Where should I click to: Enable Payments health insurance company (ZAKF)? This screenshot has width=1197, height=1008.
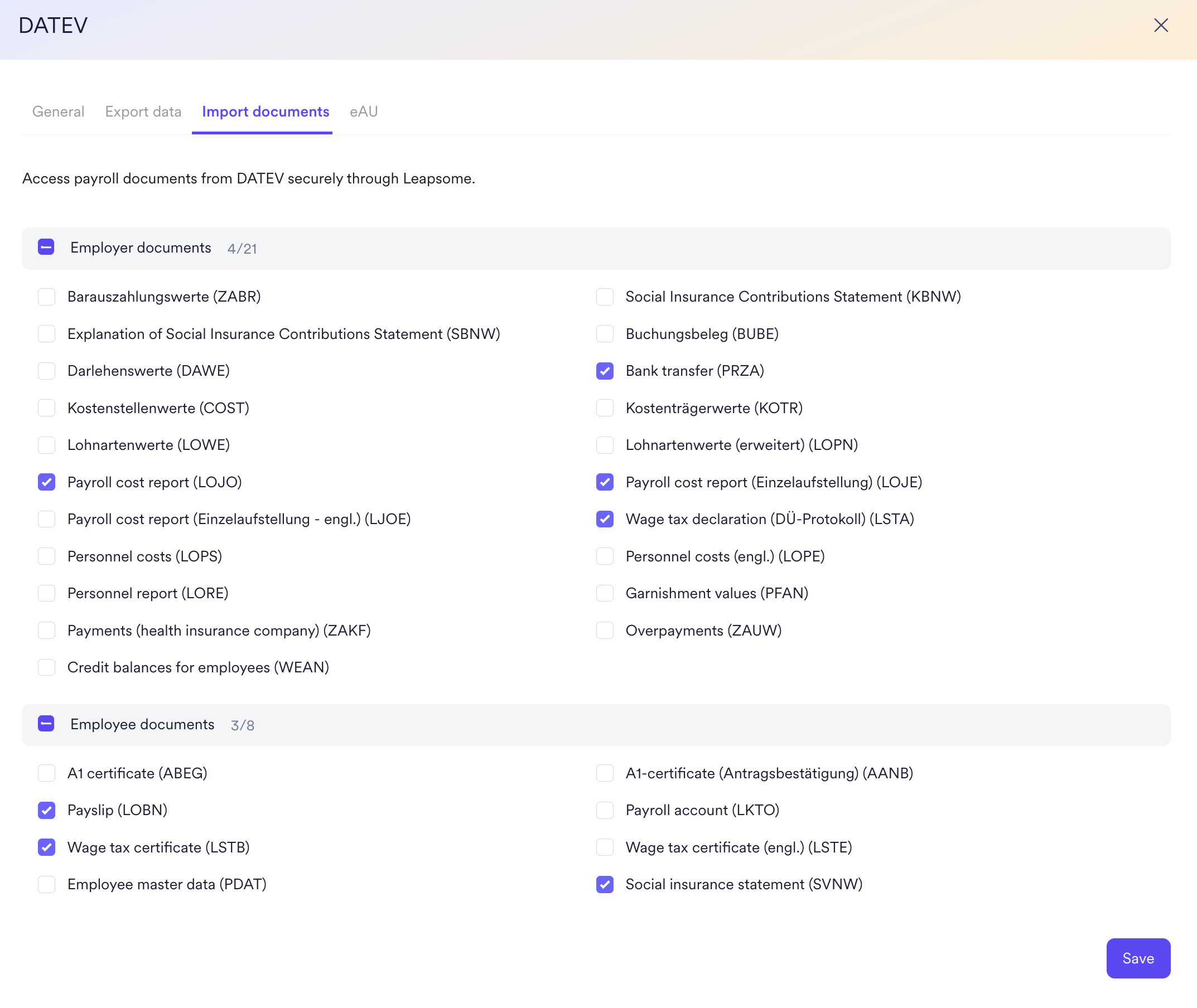click(x=46, y=631)
